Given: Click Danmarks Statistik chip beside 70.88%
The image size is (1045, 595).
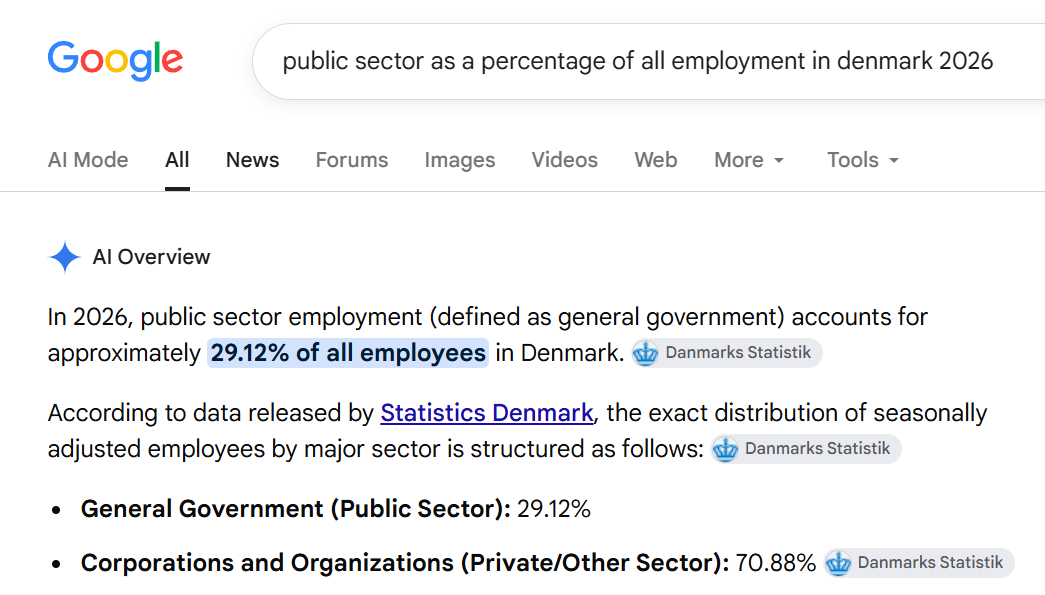Looking at the screenshot, I should (x=919, y=563).
